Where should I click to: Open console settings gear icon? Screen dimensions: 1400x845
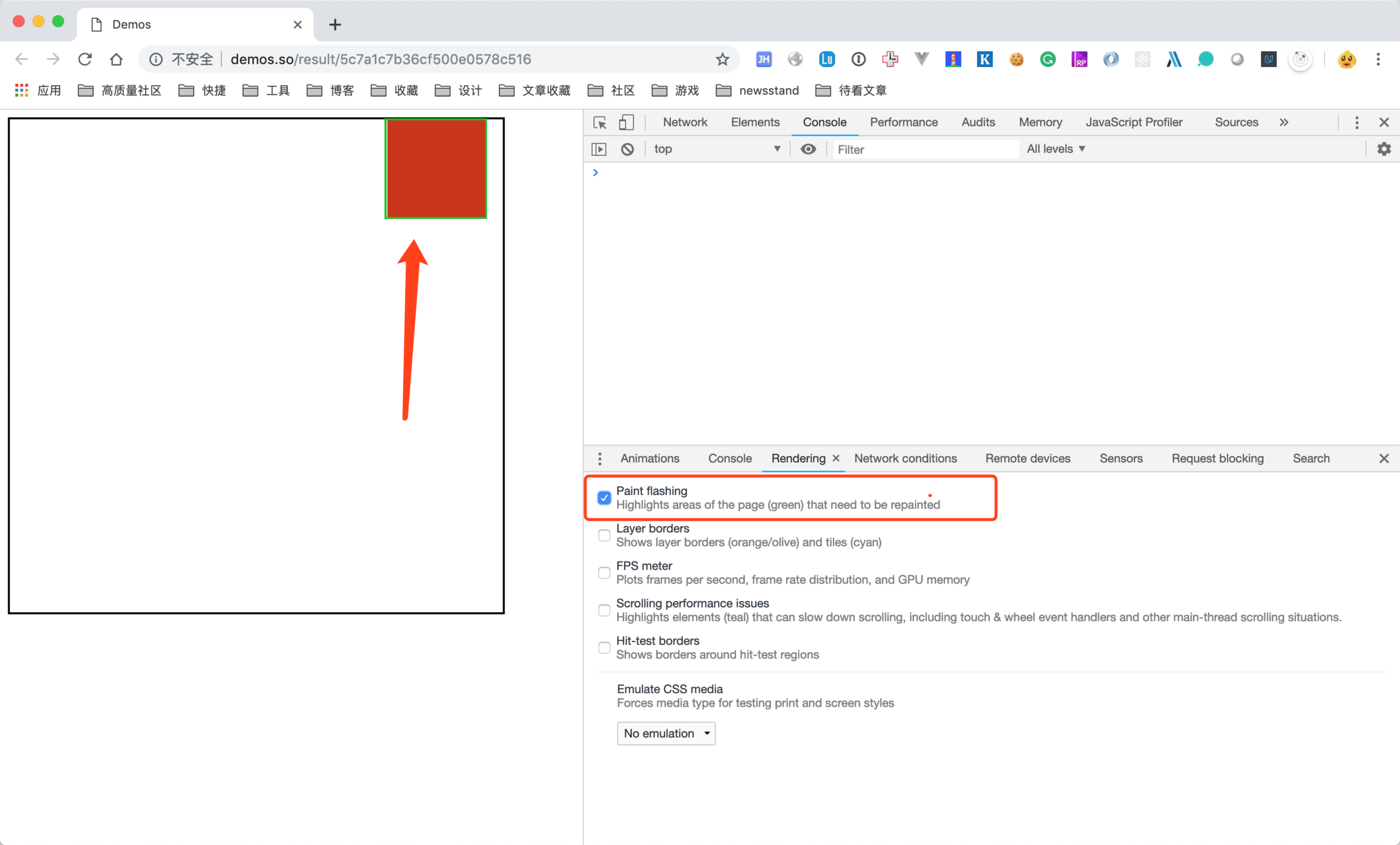coord(1384,149)
